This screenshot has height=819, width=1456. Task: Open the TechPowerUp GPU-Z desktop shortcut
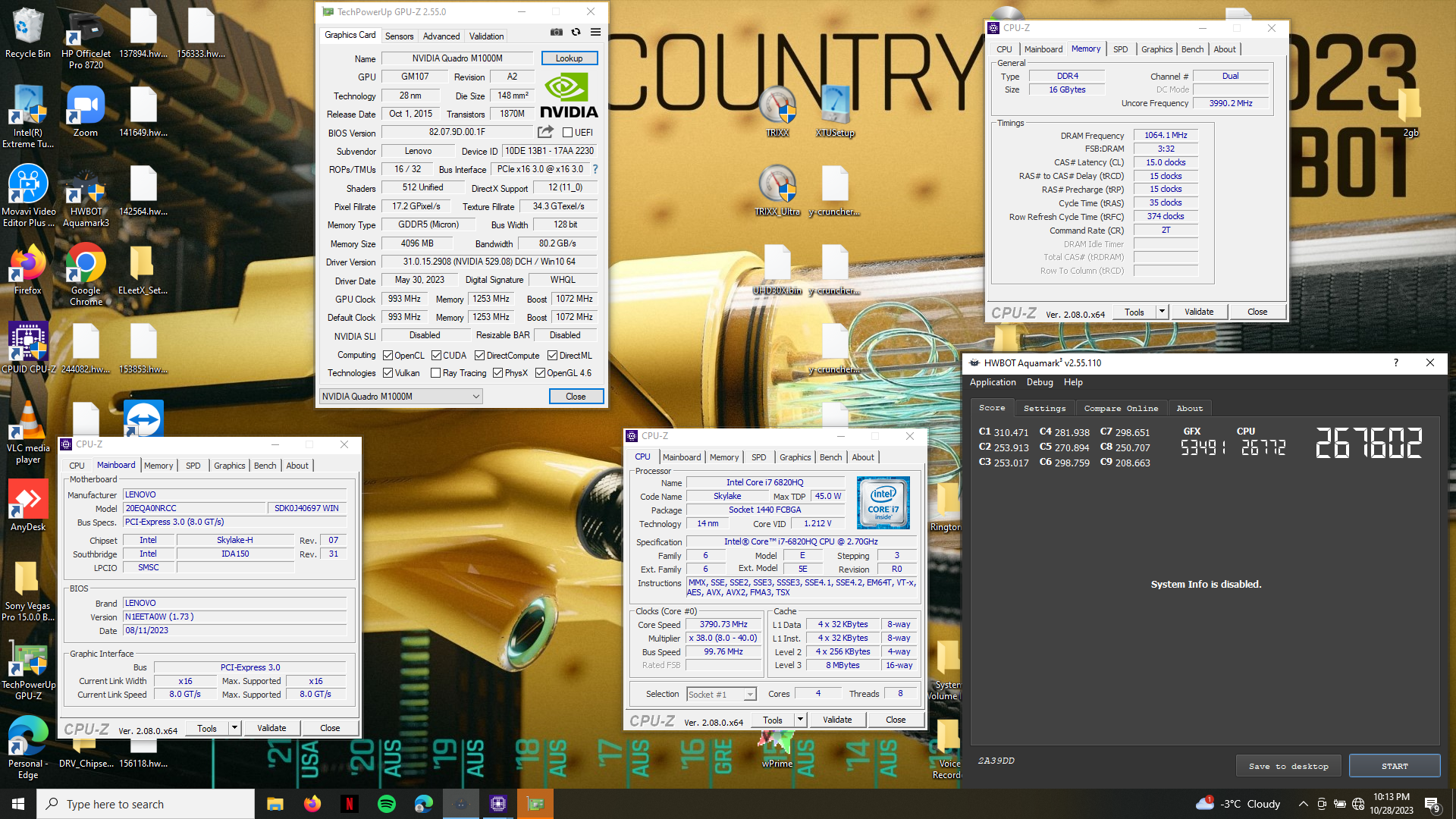[28, 670]
